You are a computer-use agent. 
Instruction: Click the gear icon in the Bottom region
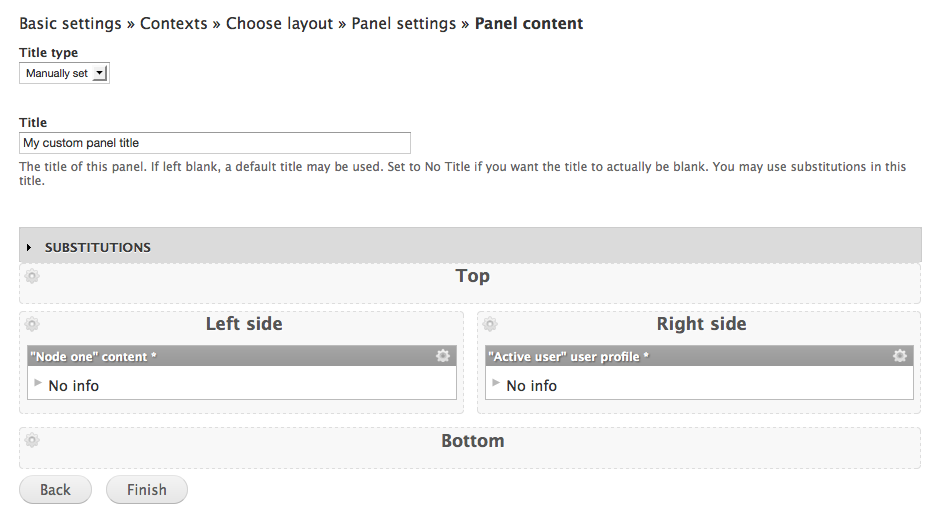(32, 441)
